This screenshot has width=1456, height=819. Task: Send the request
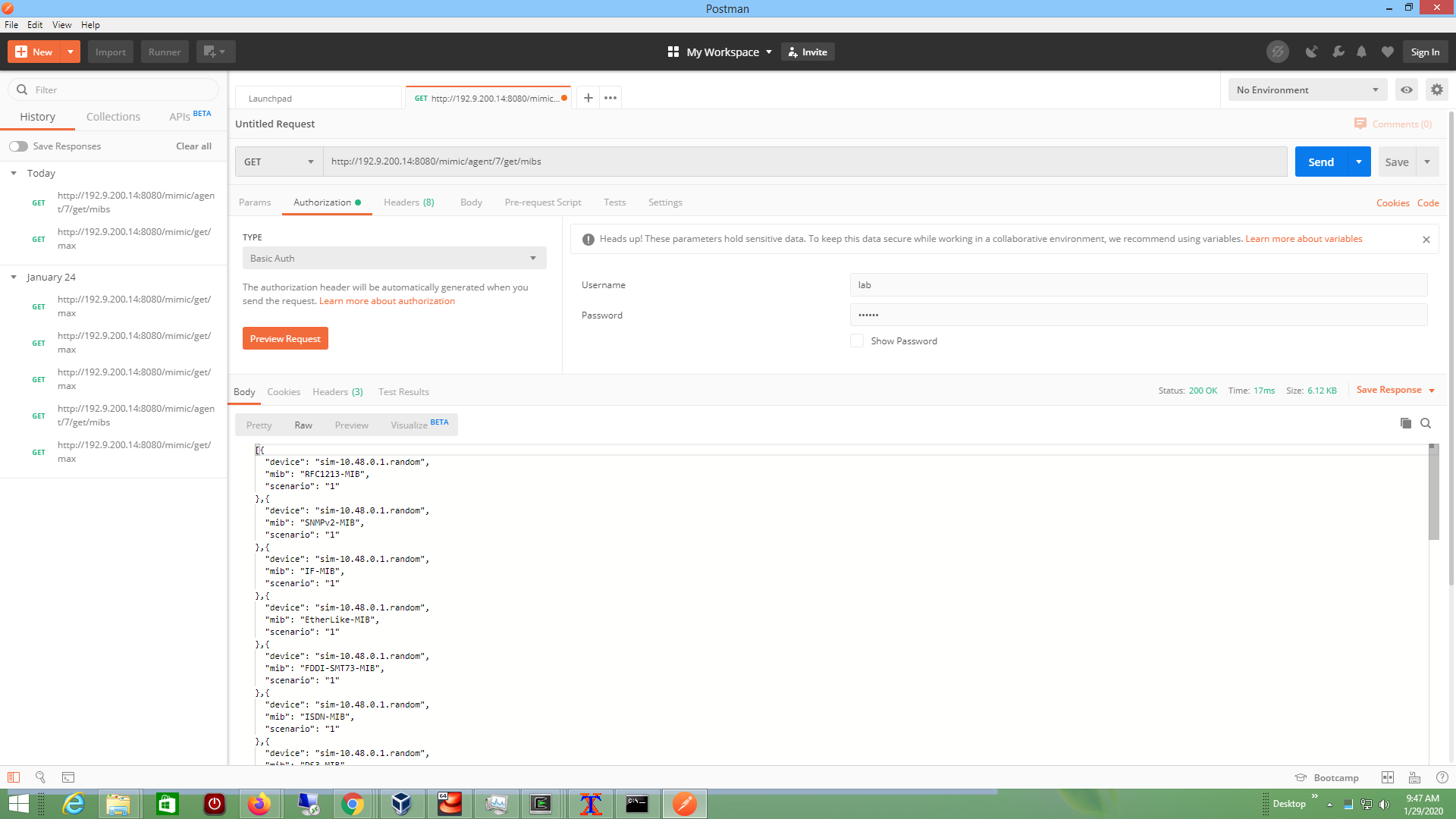(1321, 162)
